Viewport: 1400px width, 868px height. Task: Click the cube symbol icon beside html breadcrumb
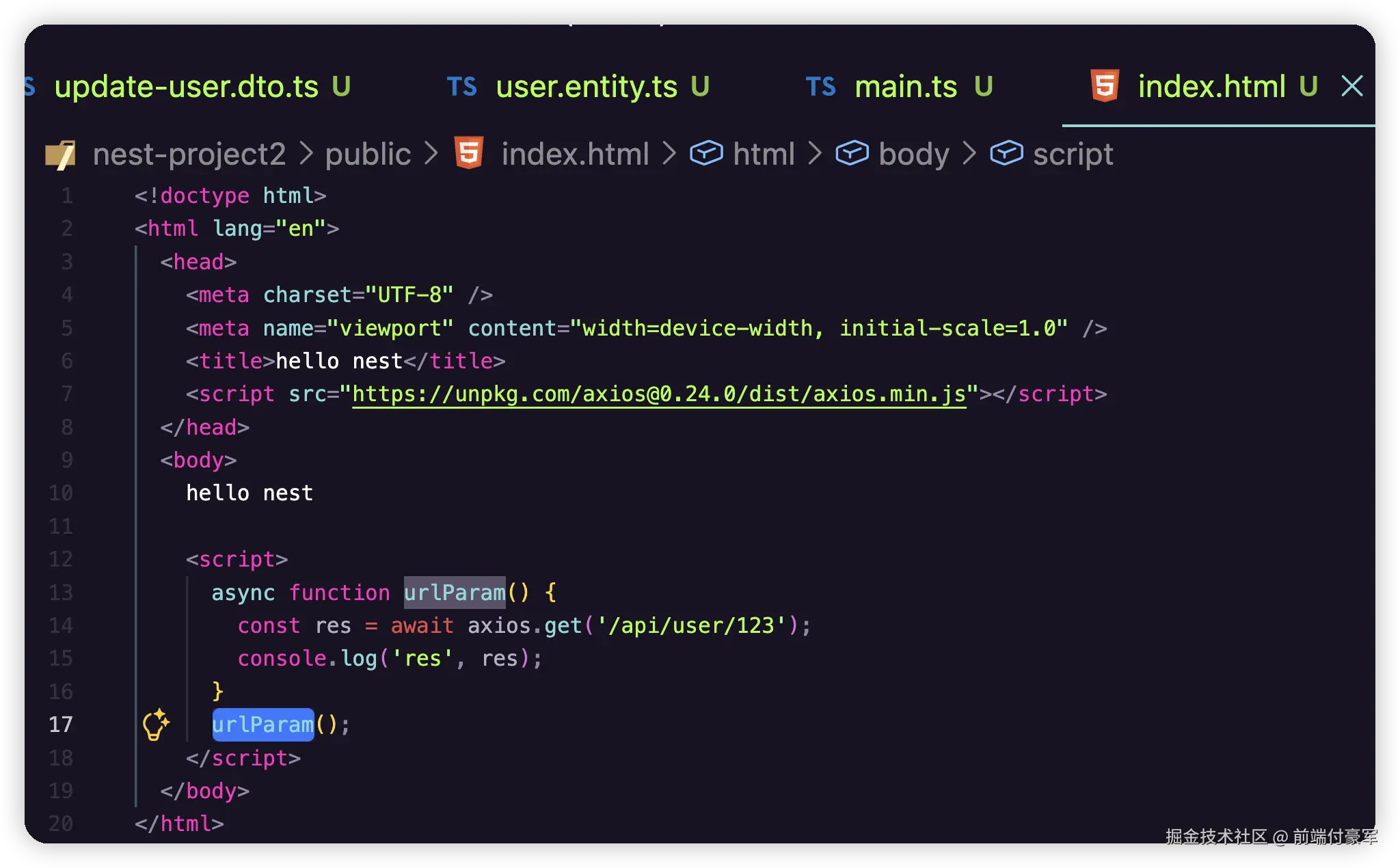click(x=705, y=154)
